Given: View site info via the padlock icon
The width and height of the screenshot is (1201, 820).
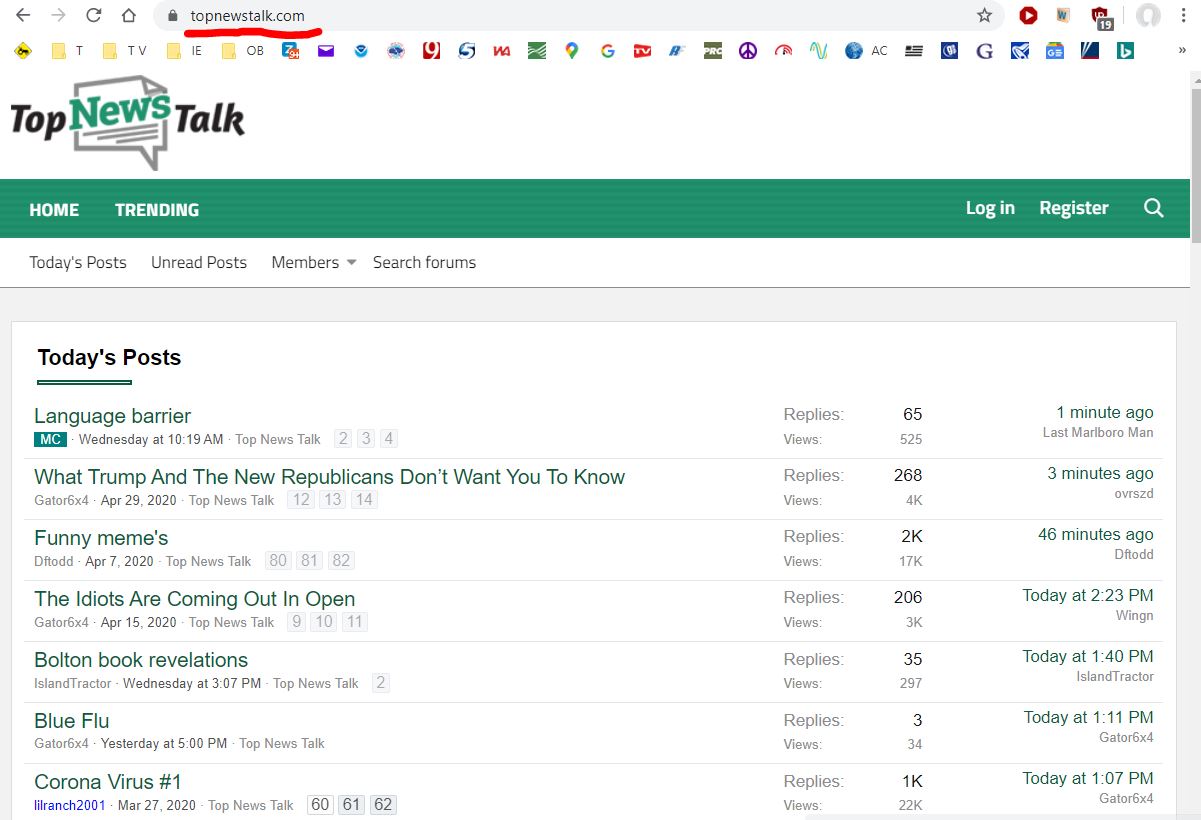Looking at the screenshot, I should coord(172,16).
